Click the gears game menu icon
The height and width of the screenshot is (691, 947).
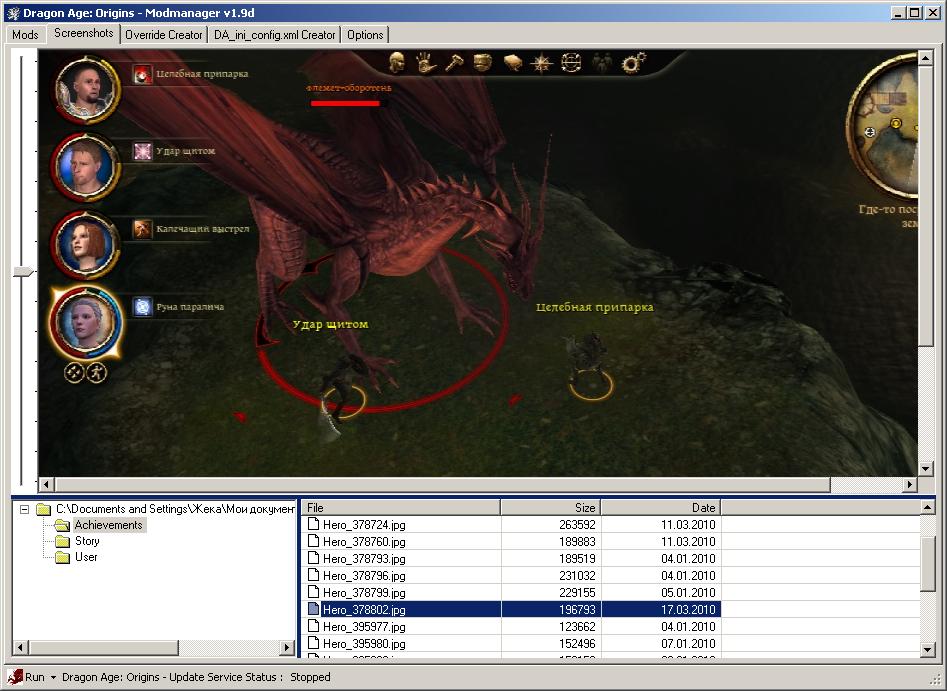[x=634, y=62]
